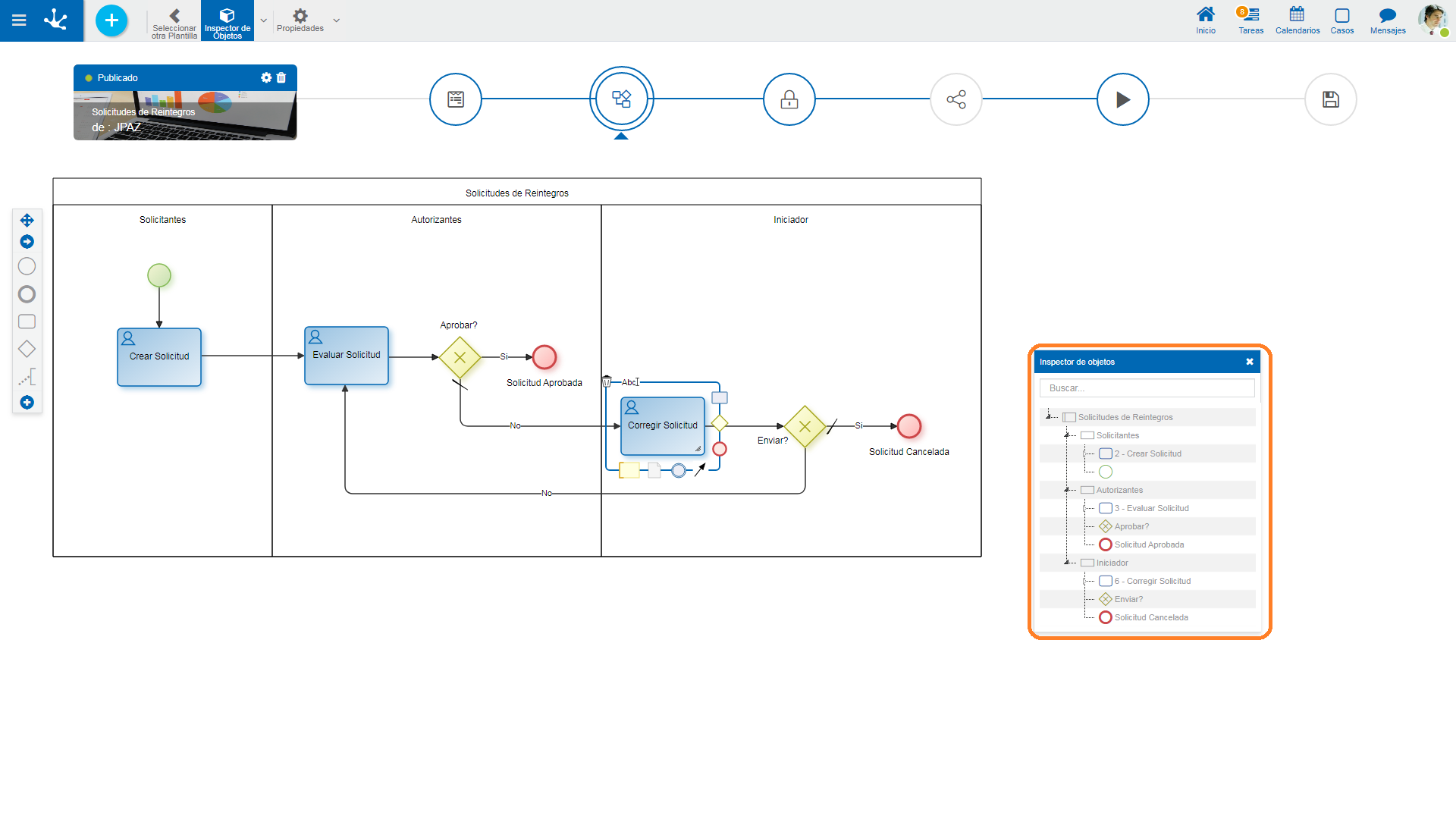The width and height of the screenshot is (1456, 819).
Task: Select the Evaluar Solicitud task
Action: coord(347,356)
